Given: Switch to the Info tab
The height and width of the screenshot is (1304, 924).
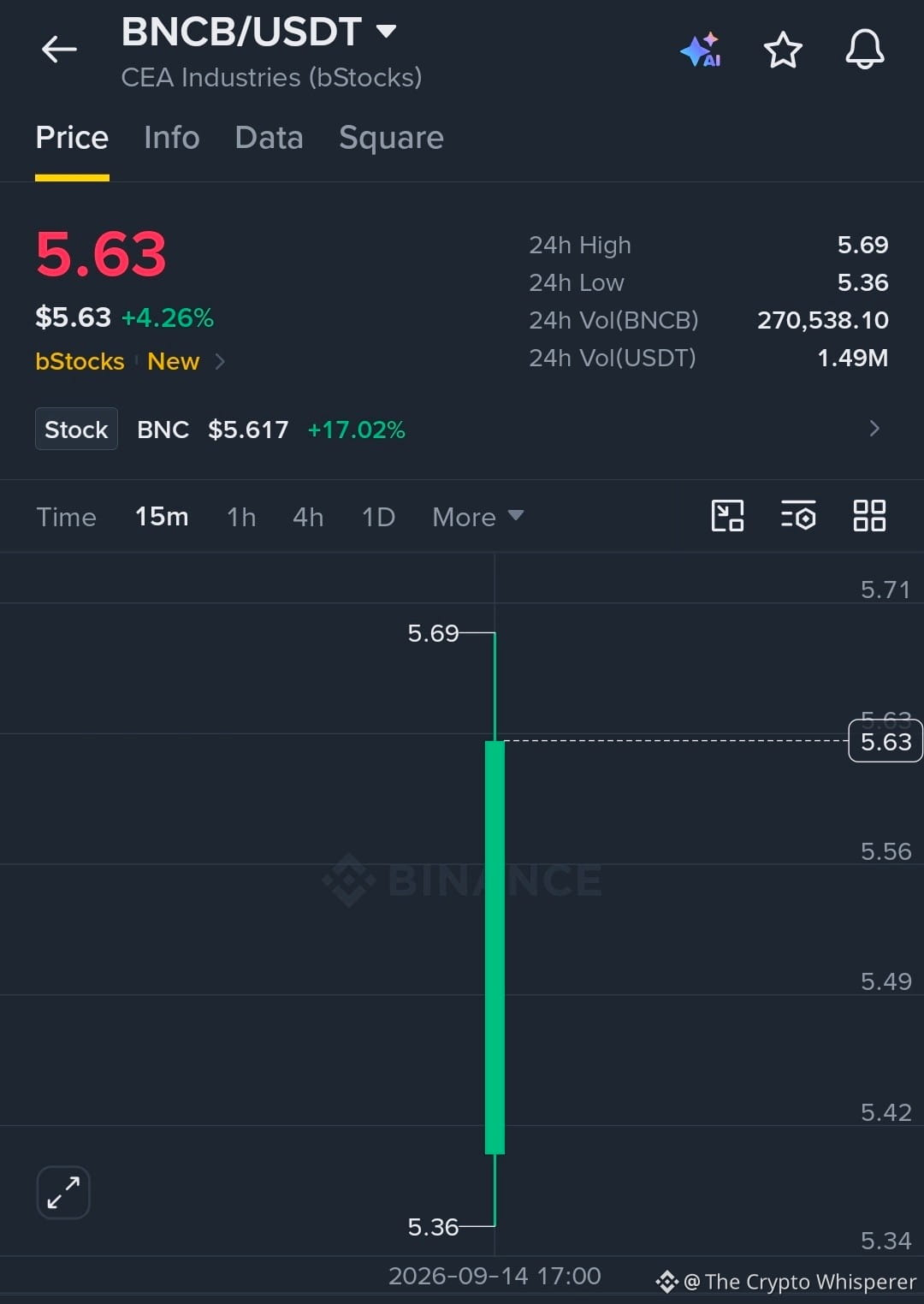Looking at the screenshot, I should point(171,138).
